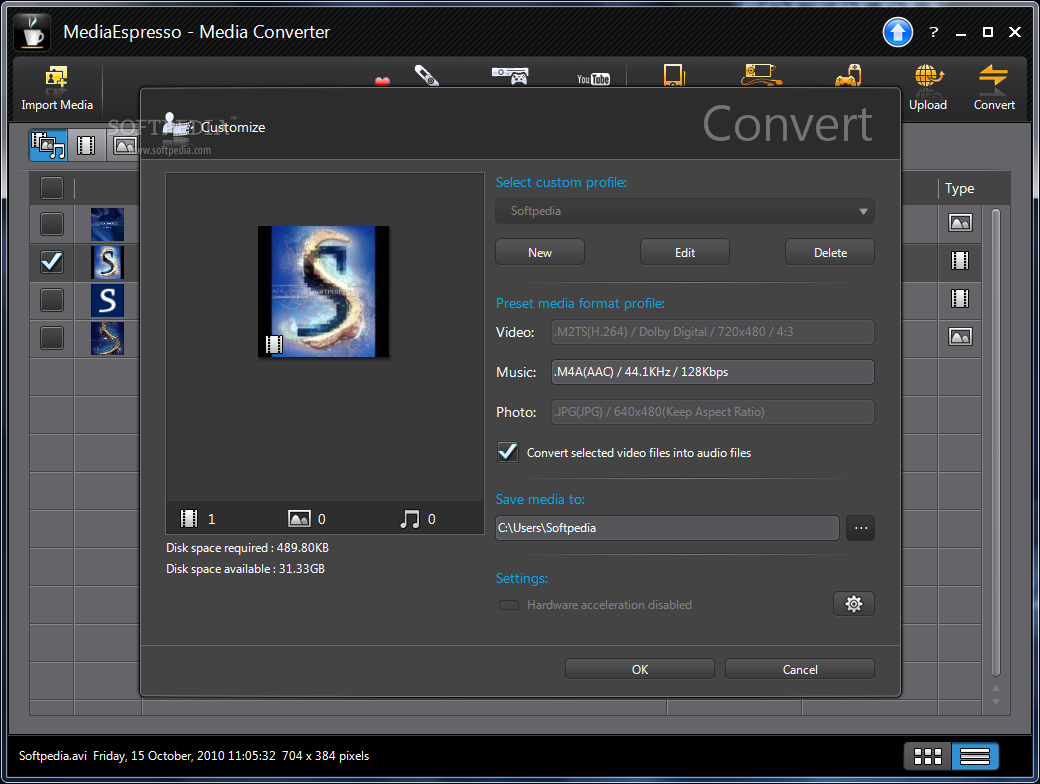
Task: Click the blue update arrow icon
Action: tap(897, 31)
